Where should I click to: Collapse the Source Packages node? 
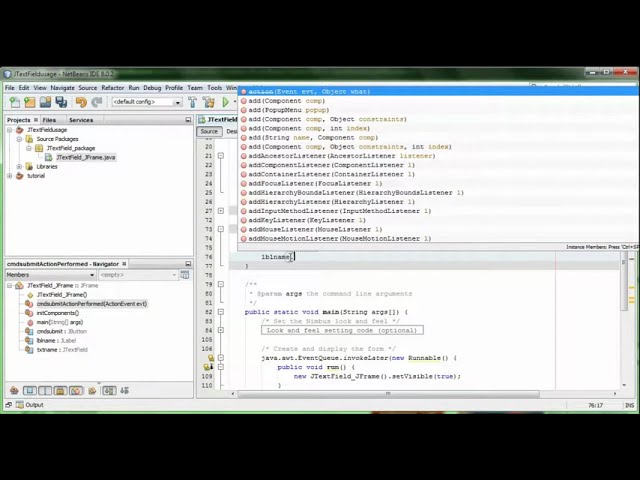(x=19, y=139)
